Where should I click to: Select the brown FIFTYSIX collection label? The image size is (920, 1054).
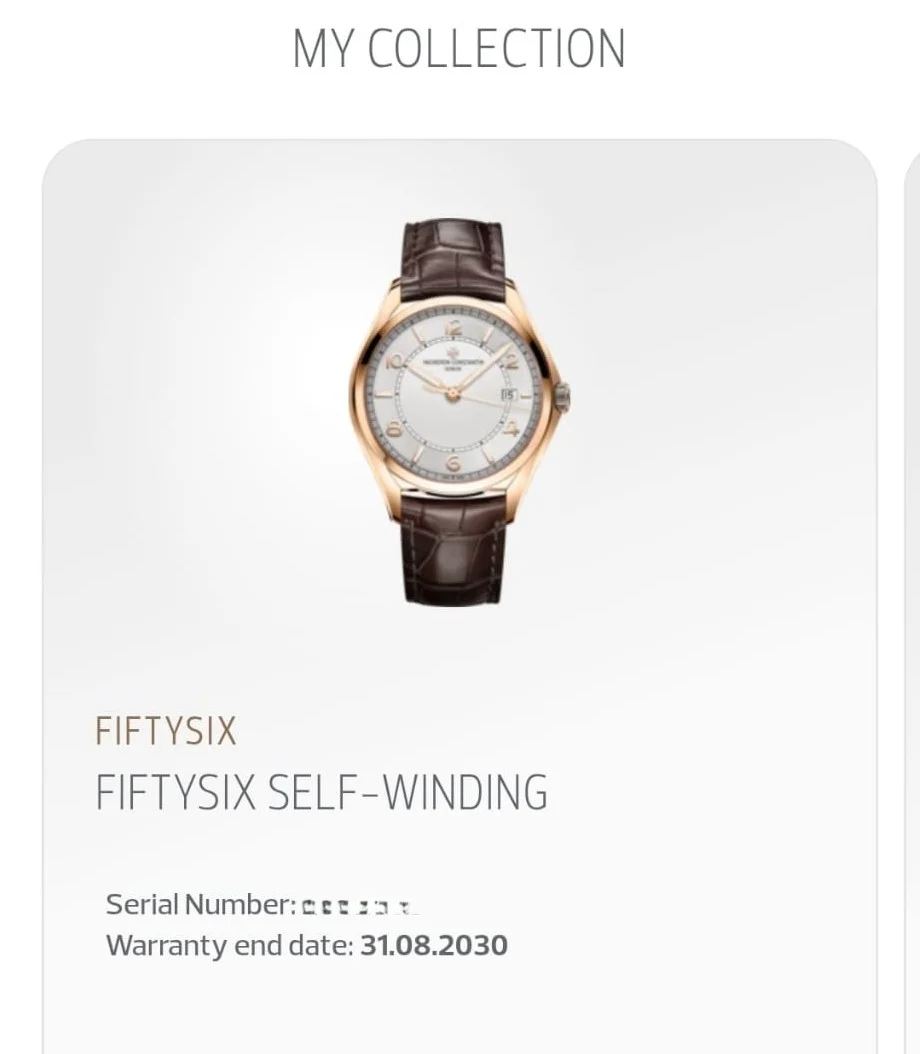(166, 731)
